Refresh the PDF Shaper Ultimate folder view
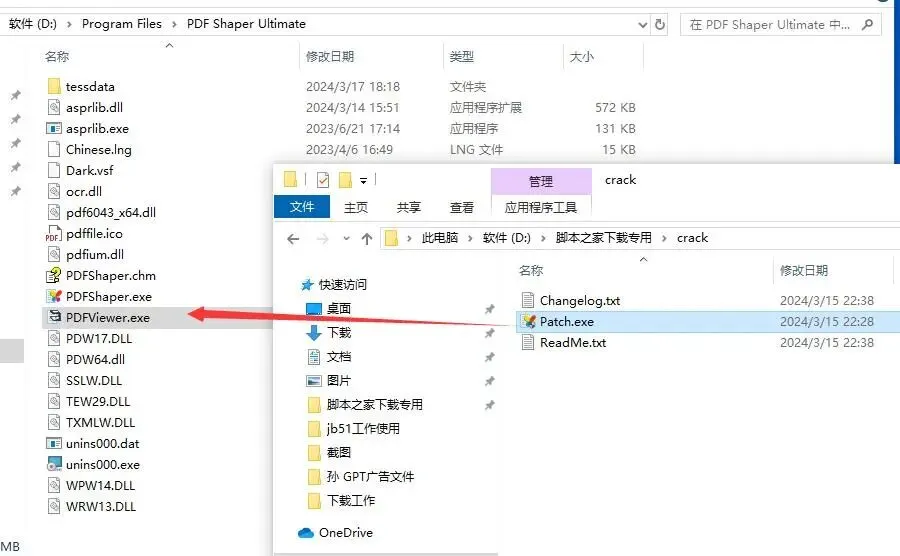Image resolution: width=900 pixels, height=556 pixels. pos(660,25)
